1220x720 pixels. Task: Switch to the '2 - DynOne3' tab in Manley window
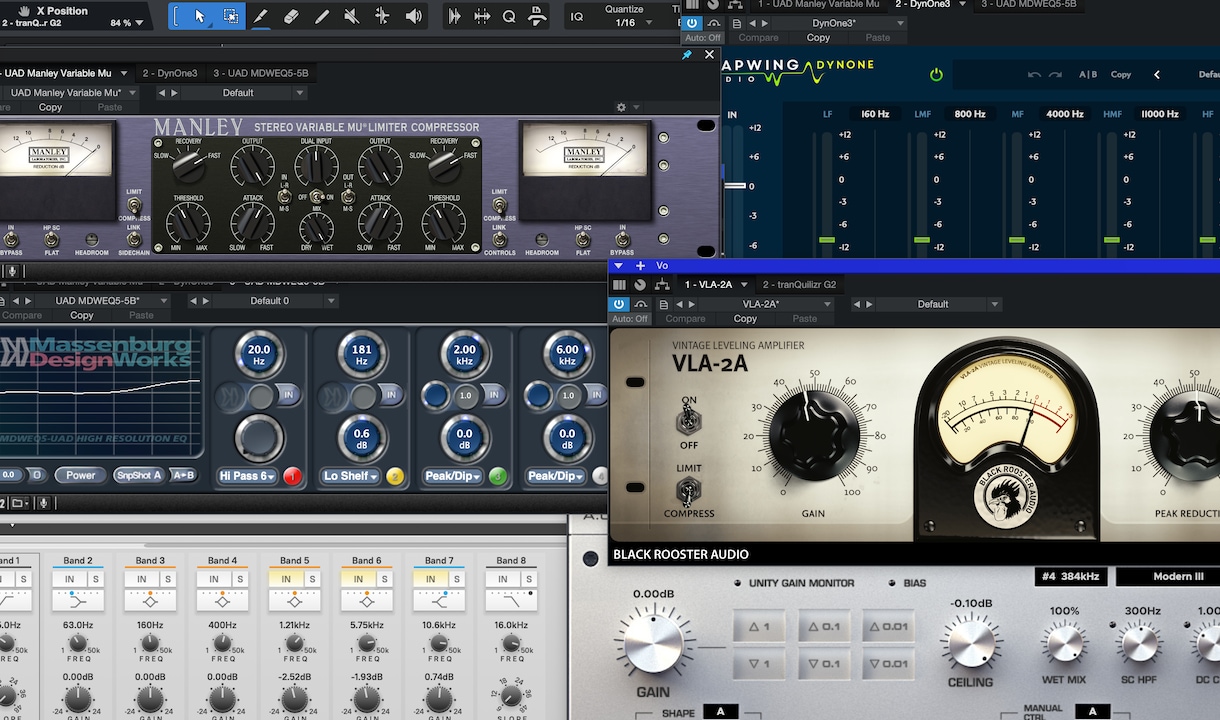(x=170, y=73)
